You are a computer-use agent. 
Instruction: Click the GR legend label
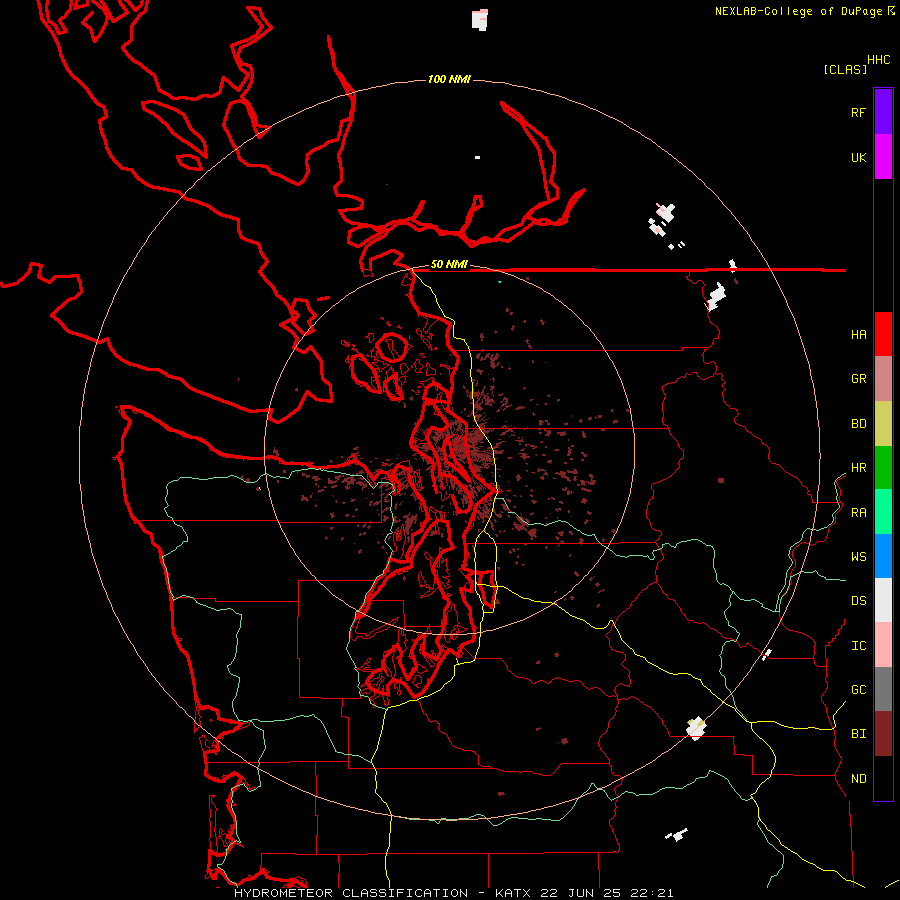[858, 379]
